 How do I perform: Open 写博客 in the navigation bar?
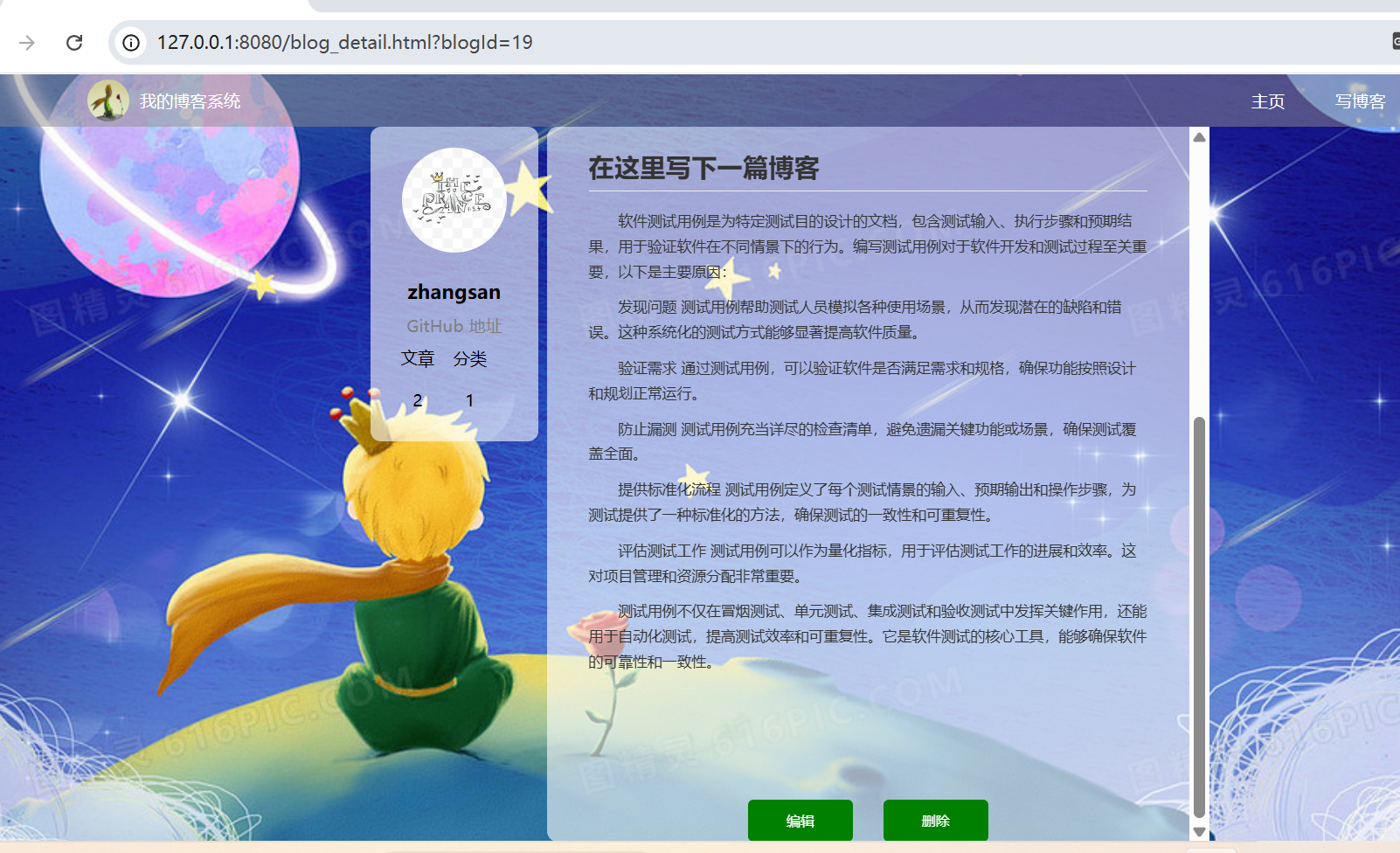click(x=1360, y=101)
